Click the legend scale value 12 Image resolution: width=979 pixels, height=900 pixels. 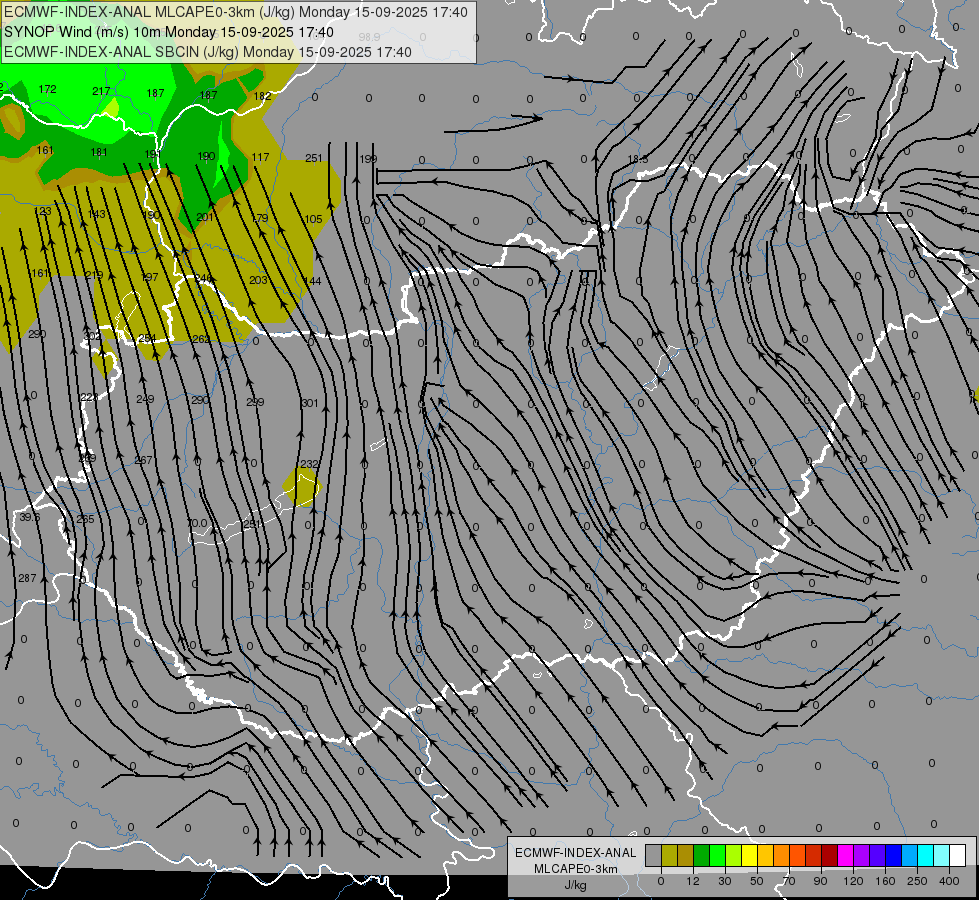(693, 881)
